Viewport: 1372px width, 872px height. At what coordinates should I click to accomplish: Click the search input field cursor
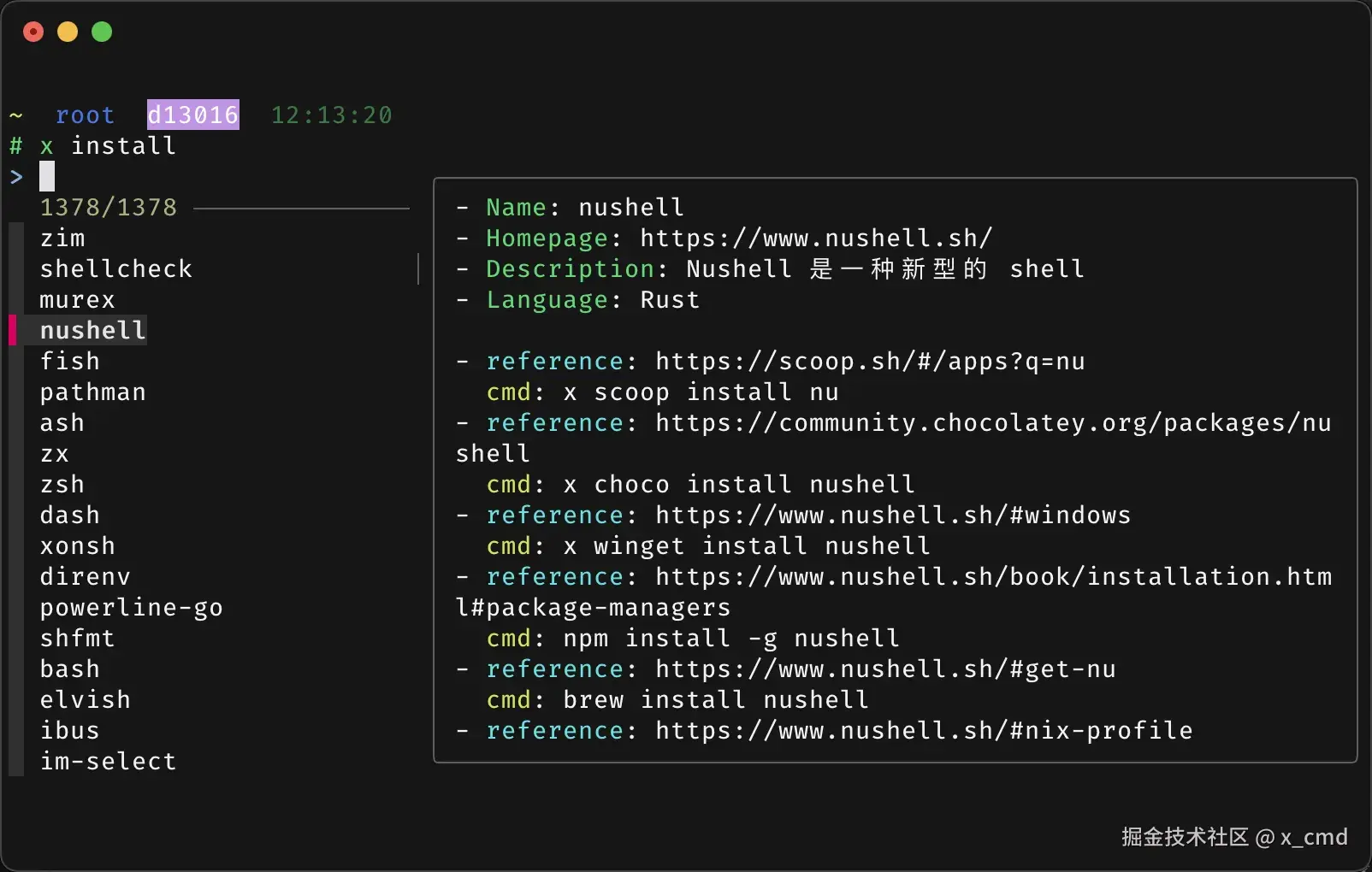47,176
